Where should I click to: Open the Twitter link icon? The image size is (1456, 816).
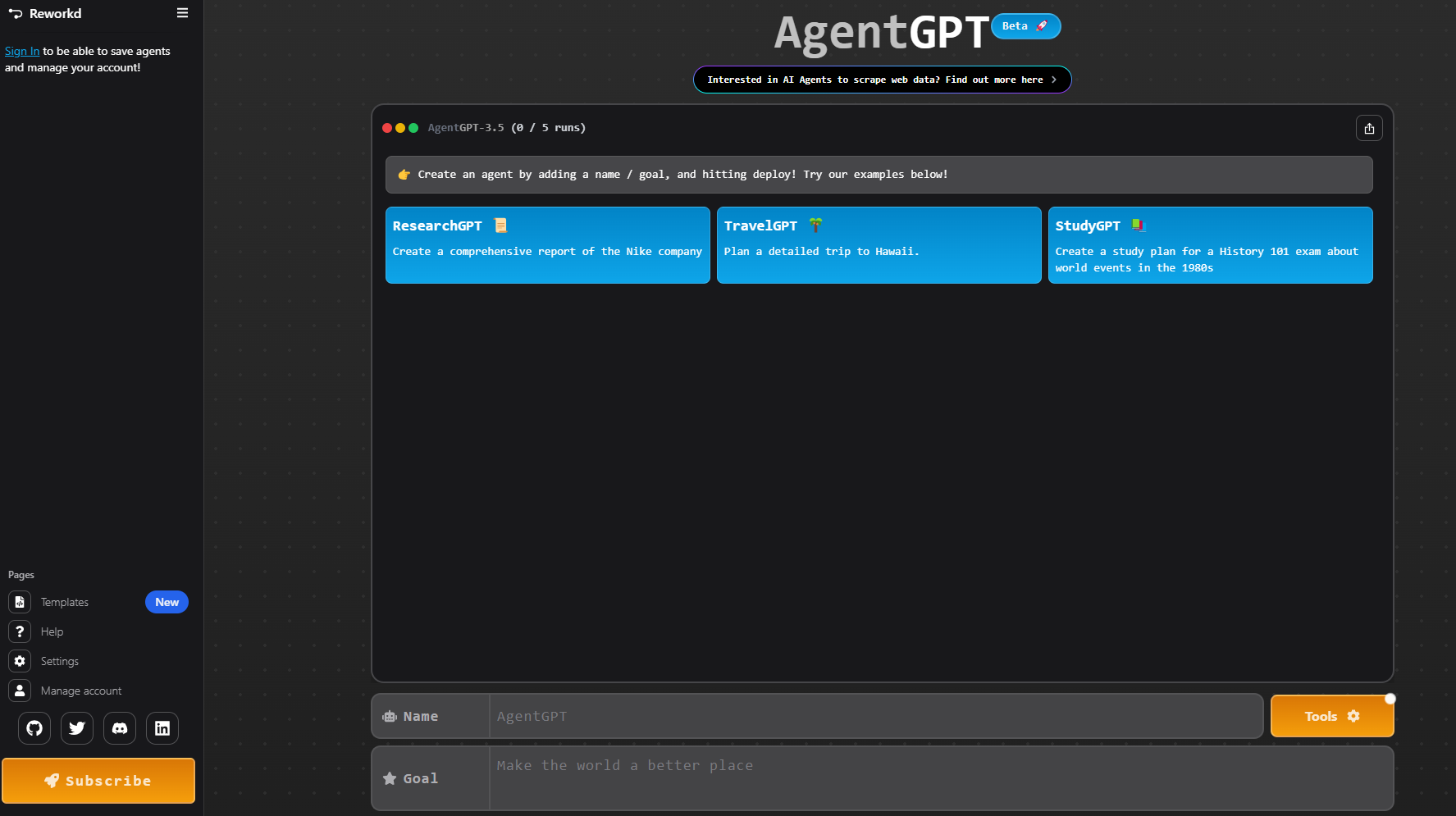click(x=77, y=728)
